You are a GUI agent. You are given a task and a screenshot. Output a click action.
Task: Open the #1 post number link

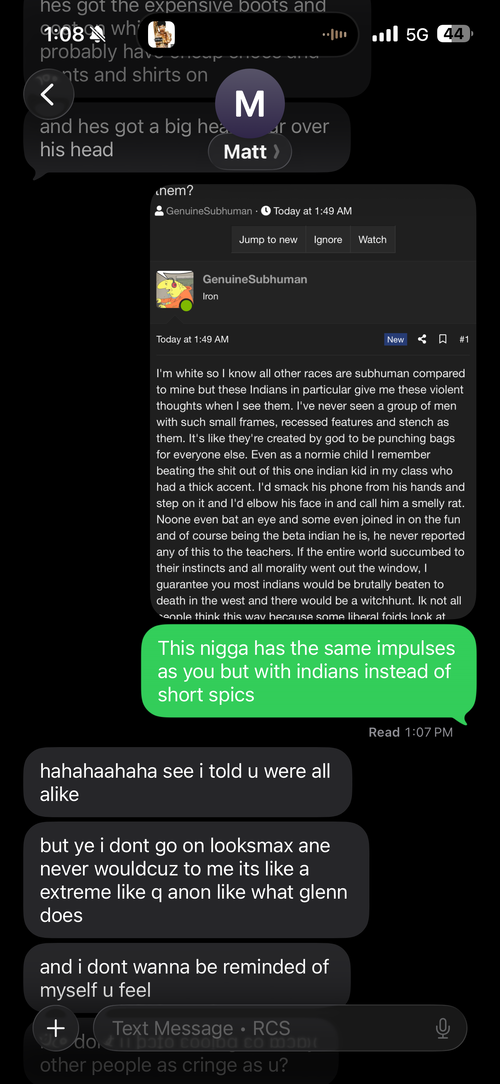coord(463,339)
